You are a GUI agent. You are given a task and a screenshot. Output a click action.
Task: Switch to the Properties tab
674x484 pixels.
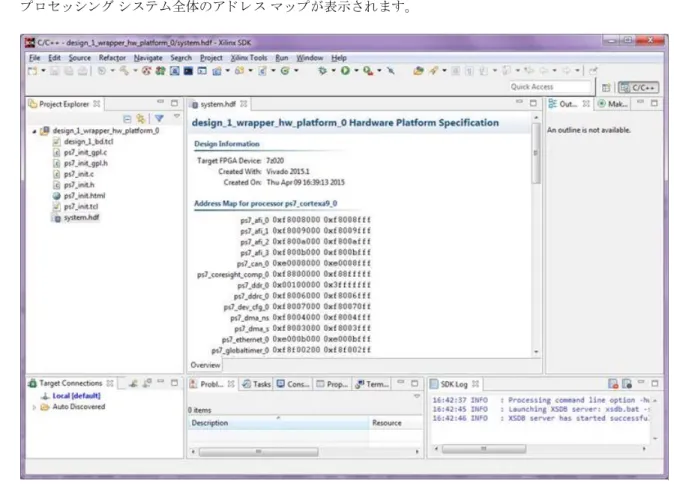tap(332, 384)
